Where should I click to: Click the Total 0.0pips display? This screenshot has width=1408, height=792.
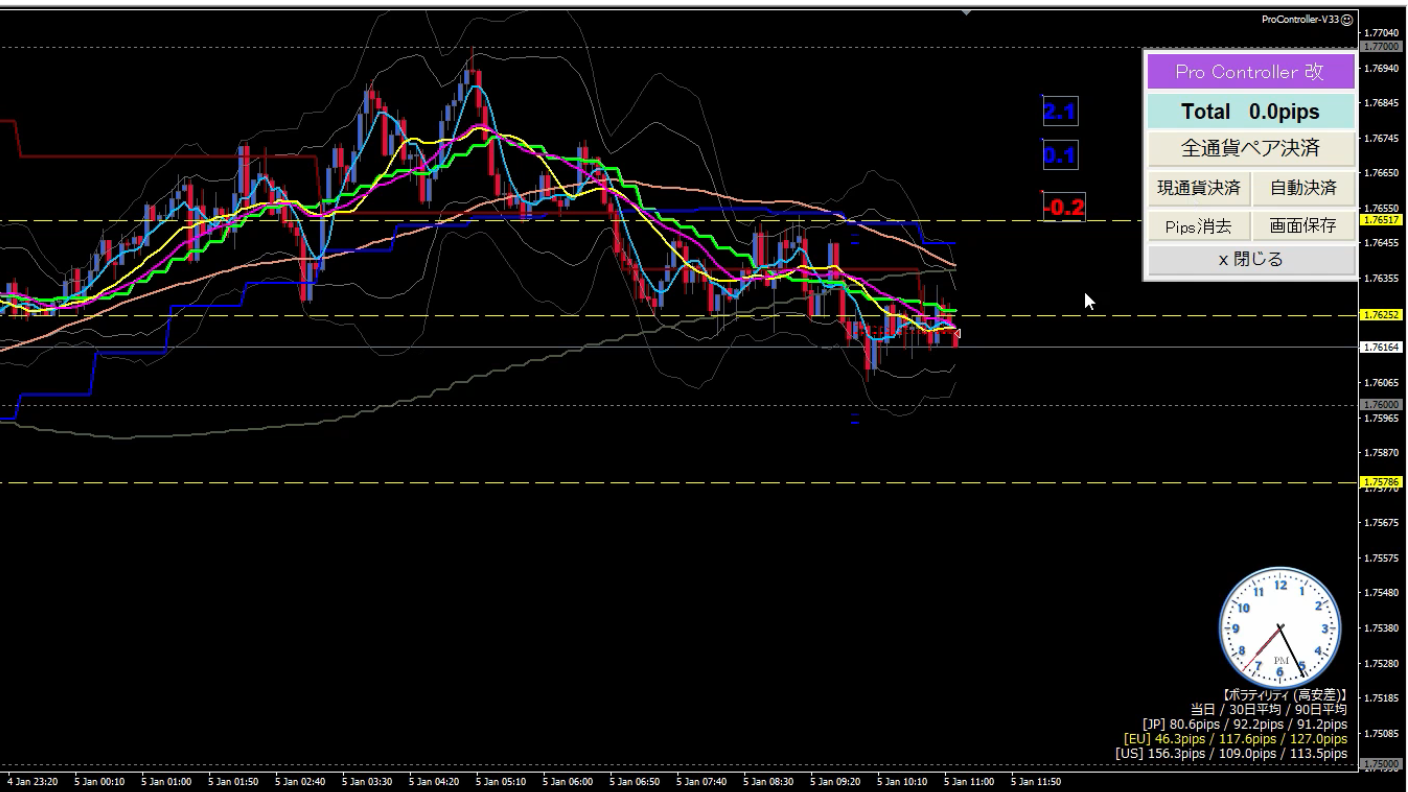pyautogui.click(x=1250, y=111)
